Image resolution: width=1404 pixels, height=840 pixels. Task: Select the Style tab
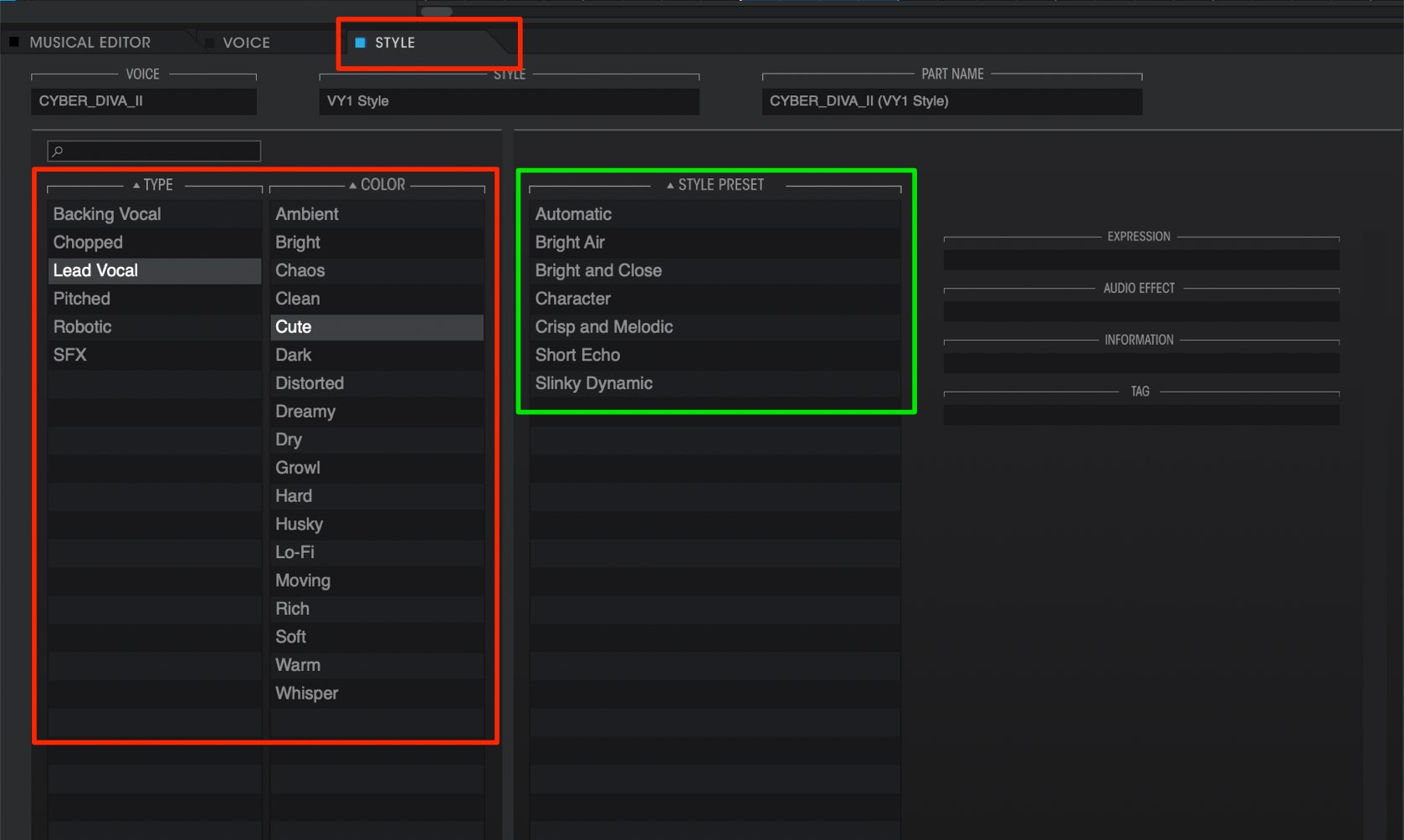[394, 42]
